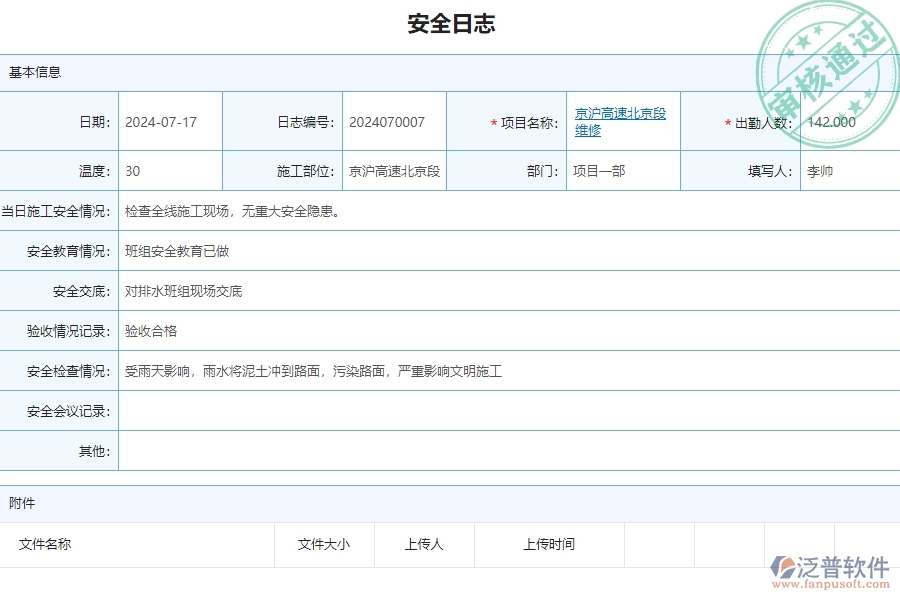Image resolution: width=900 pixels, height=600 pixels.
Task: Click the empty 安全会议记录 field
Action: click(400, 411)
